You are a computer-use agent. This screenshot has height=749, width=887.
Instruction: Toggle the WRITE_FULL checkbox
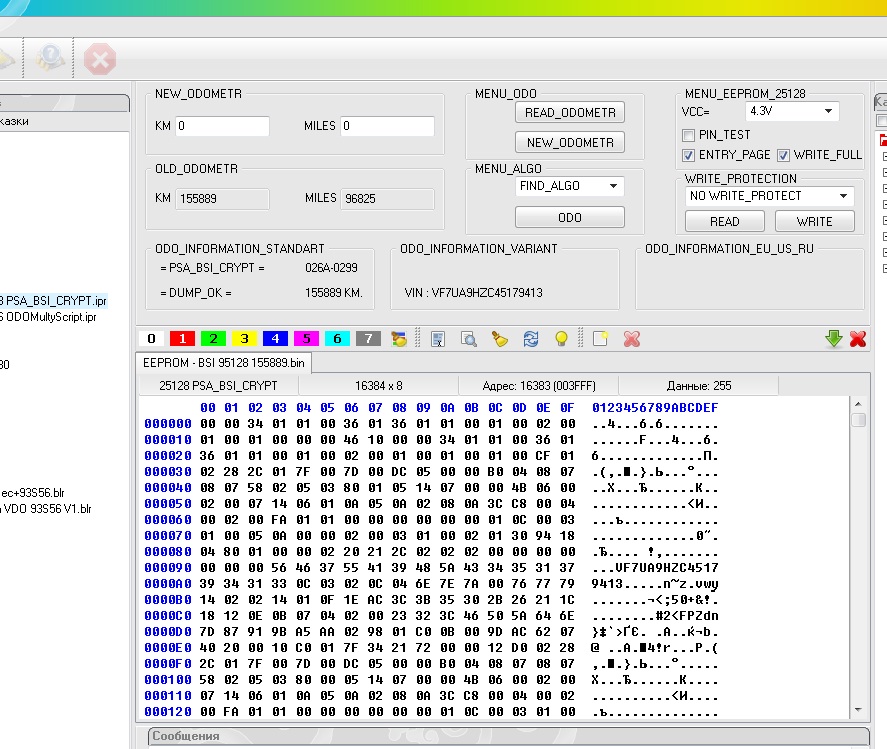coord(784,155)
